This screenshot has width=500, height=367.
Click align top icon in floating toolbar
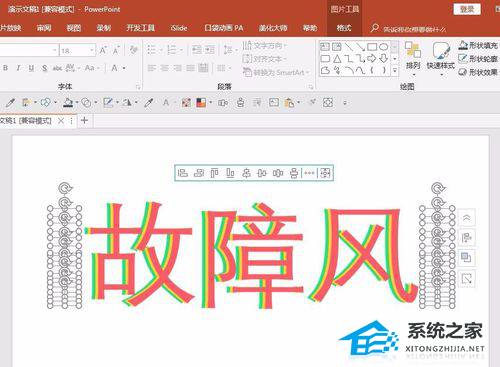pos(214,173)
